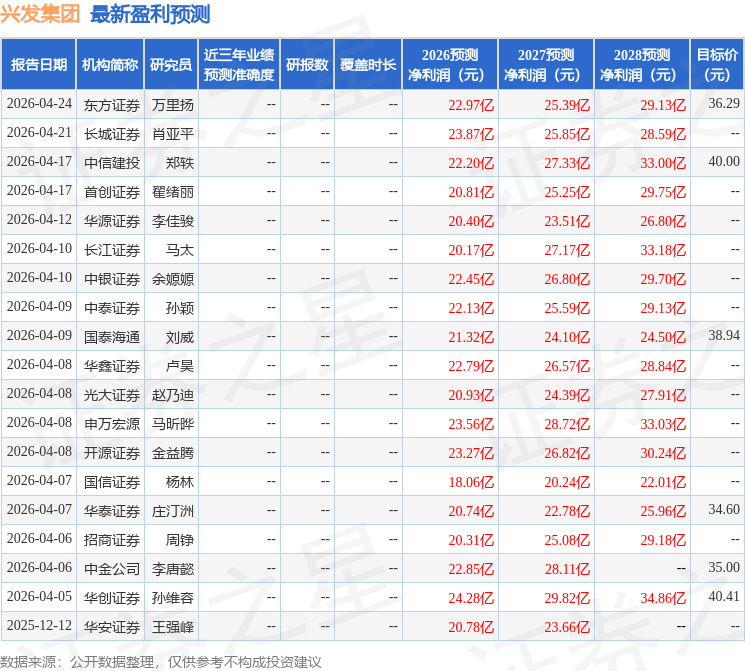Select 中信建投 institution cell
The height and width of the screenshot is (671, 745).
[112, 163]
